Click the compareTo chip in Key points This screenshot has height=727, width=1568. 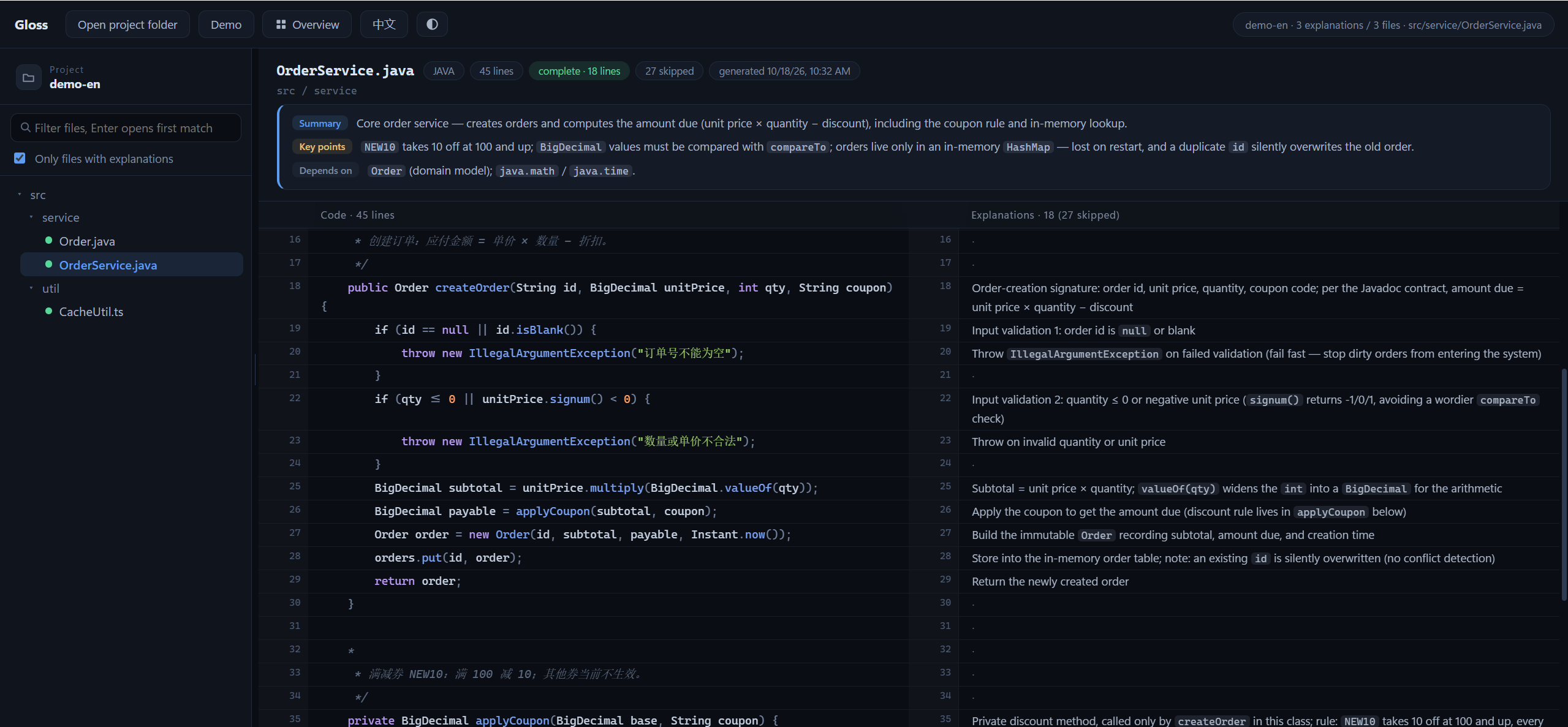coord(798,147)
